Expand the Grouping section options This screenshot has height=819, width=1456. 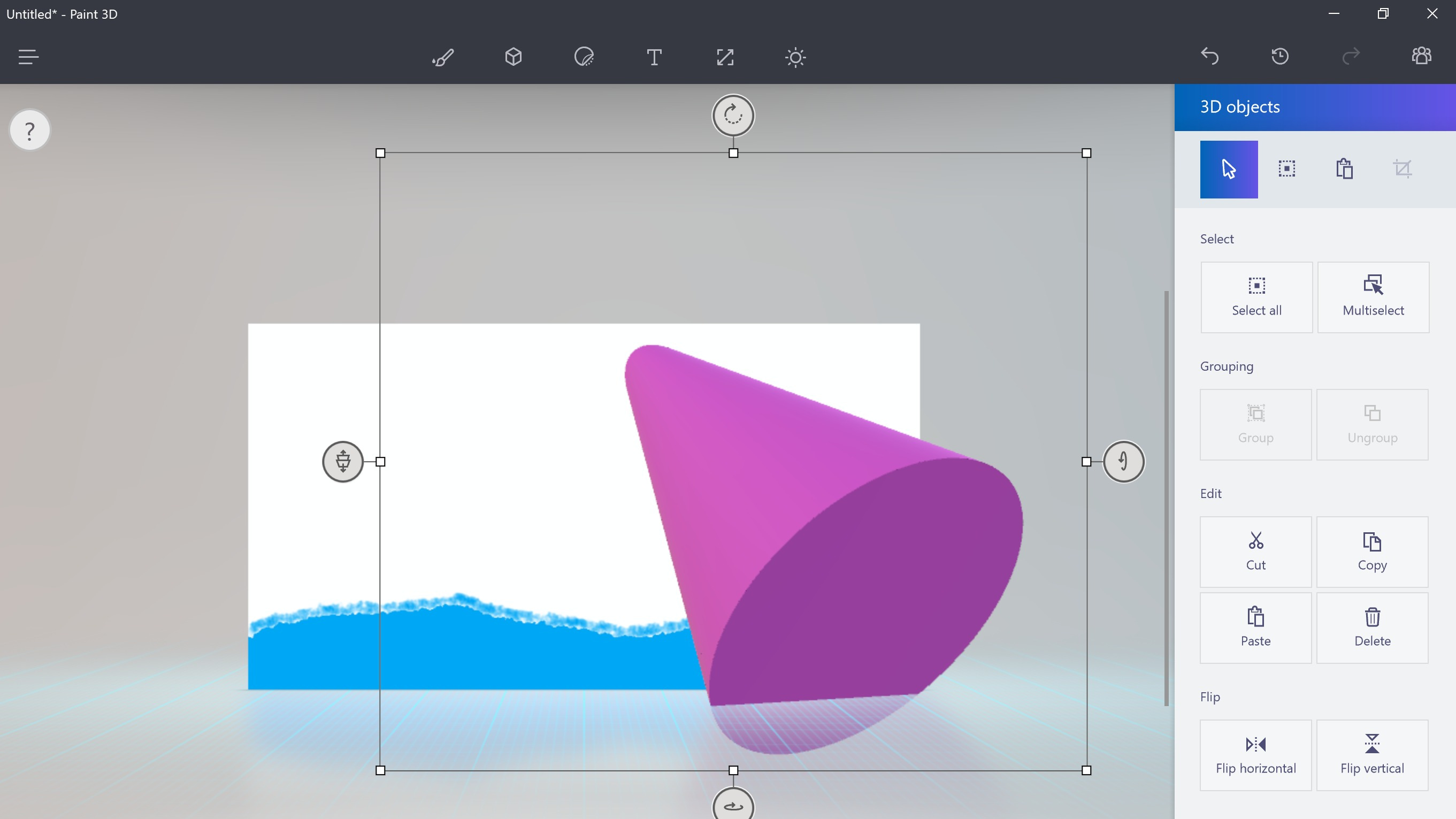tap(1227, 366)
